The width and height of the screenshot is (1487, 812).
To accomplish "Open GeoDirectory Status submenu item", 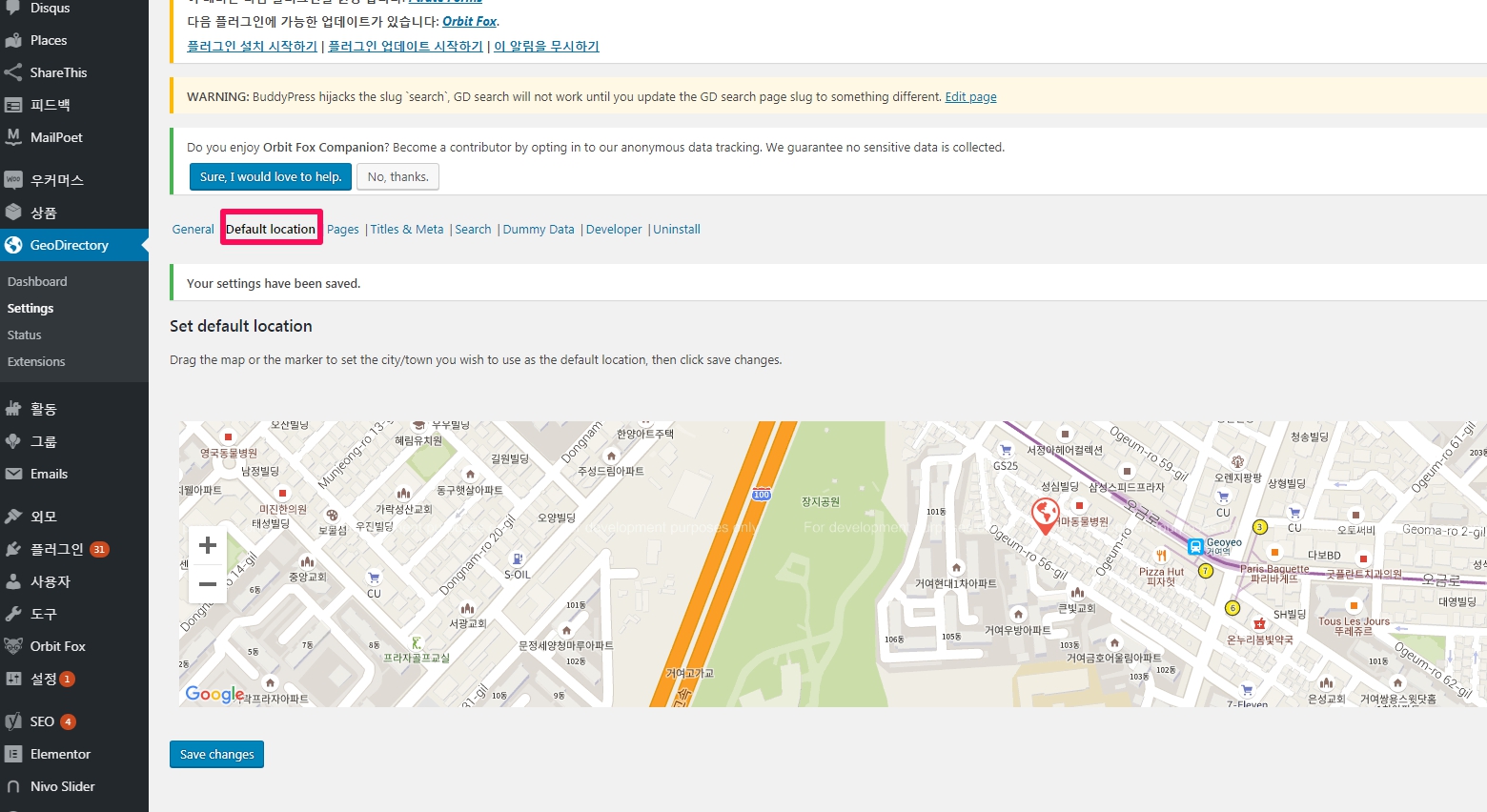I will [25, 335].
